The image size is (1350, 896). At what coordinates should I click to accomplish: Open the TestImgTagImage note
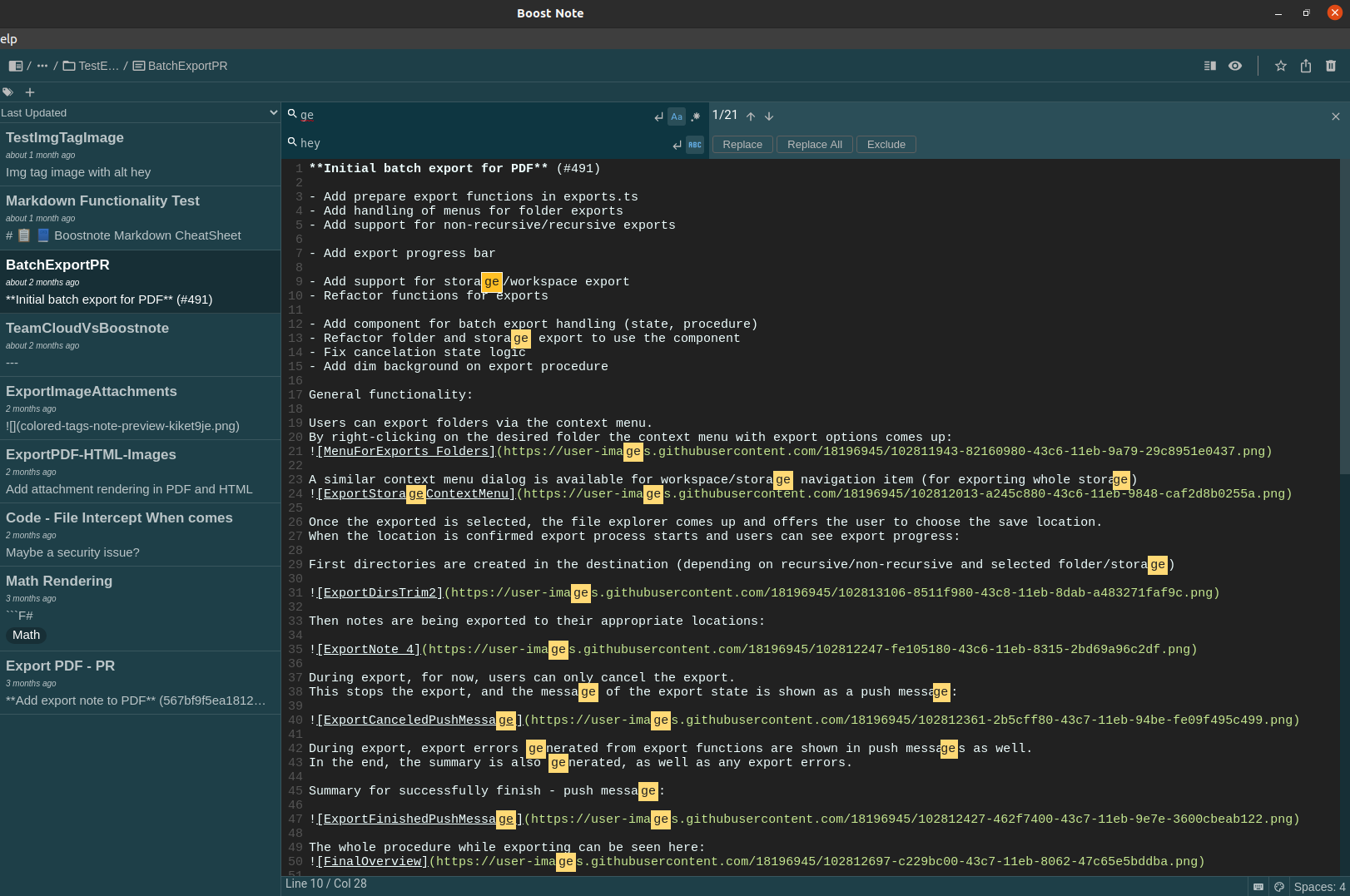click(x=140, y=155)
